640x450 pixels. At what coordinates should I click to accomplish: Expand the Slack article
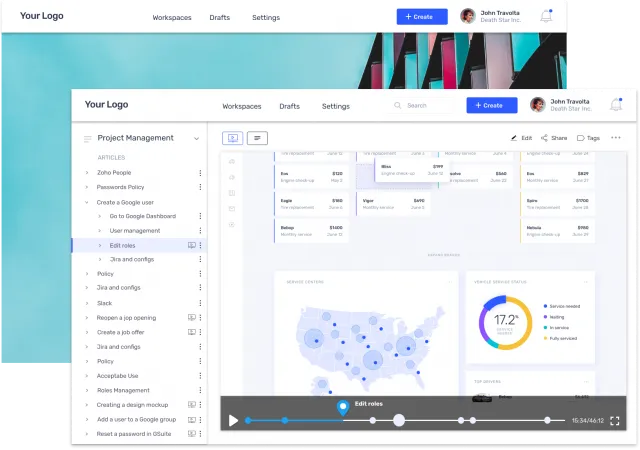pos(87,303)
